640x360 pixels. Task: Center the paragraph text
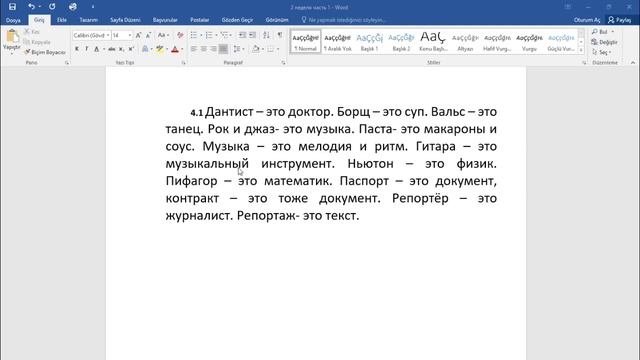[203, 49]
